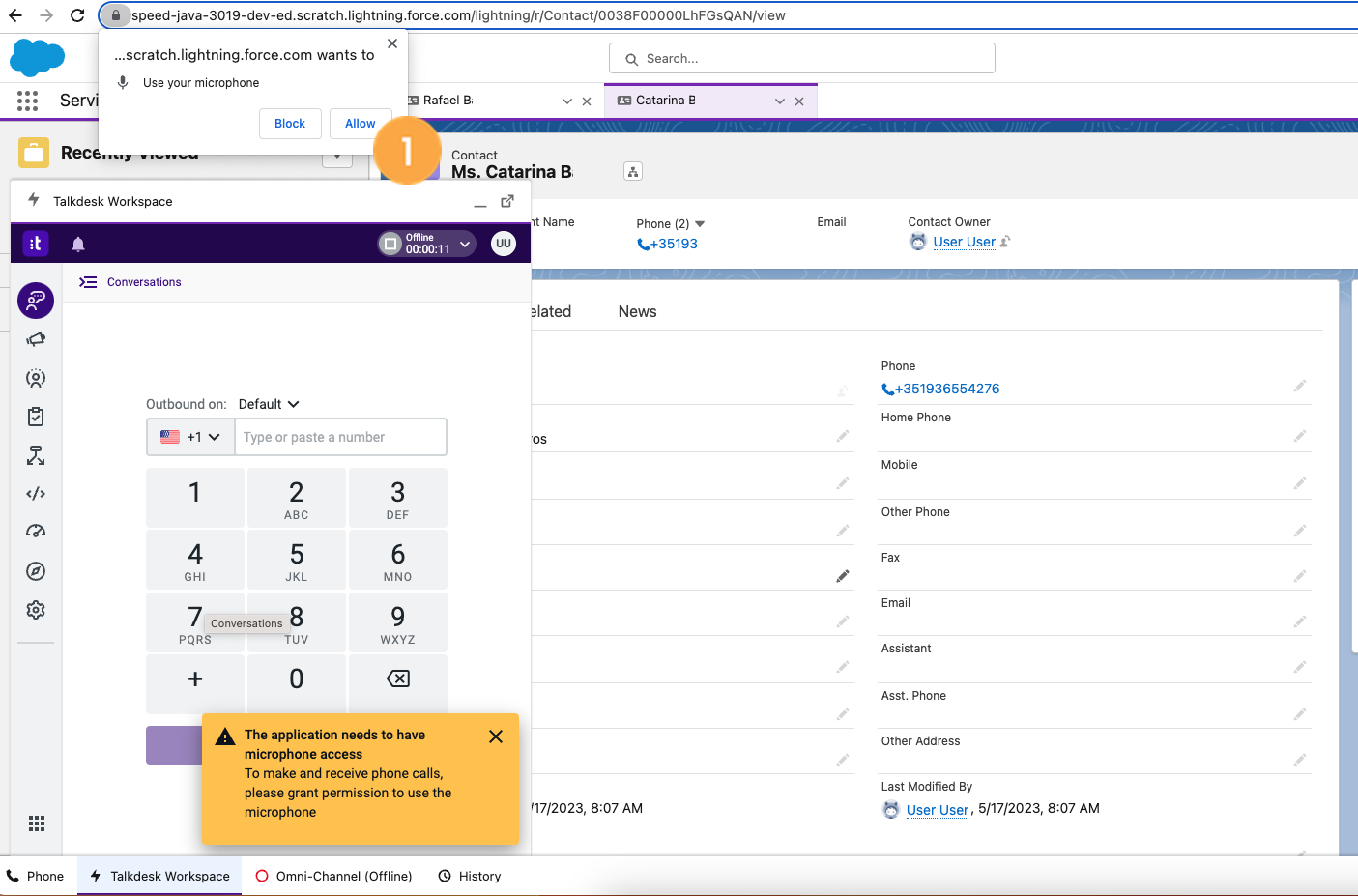Open the clipboard tasks icon in Talkdesk sidebar
The width and height of the screenshot is (1358, 896).
36,417
